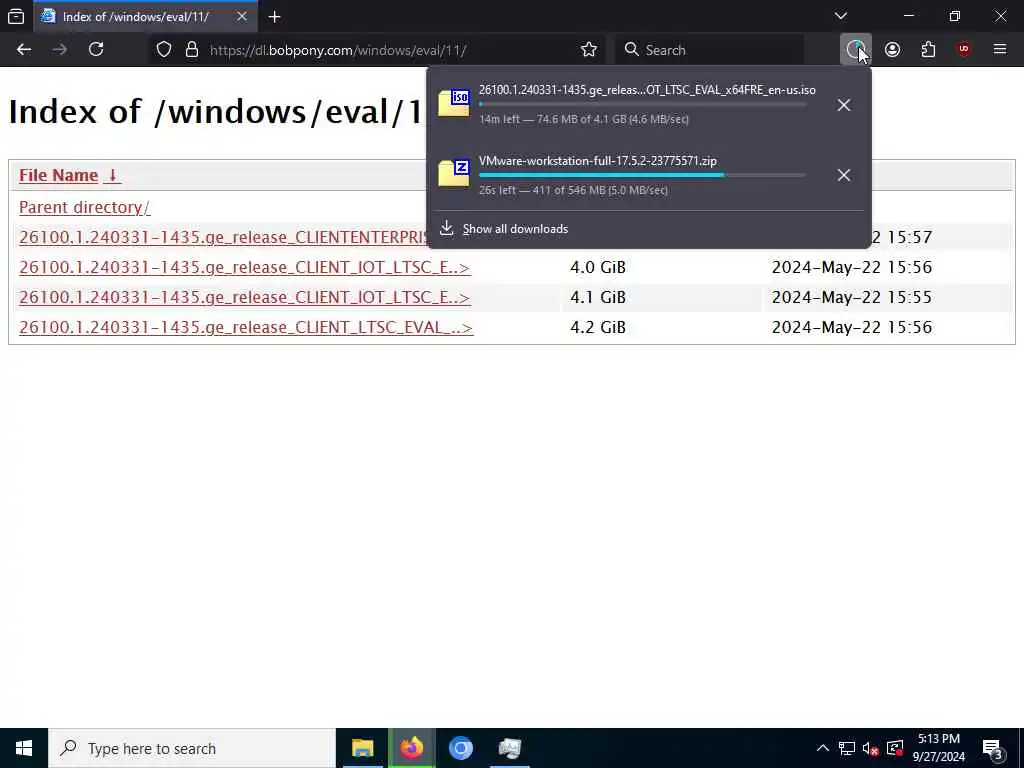Open File Explorer from the taskbar
The image size is (1024, 768).
(x=362, y=748)
